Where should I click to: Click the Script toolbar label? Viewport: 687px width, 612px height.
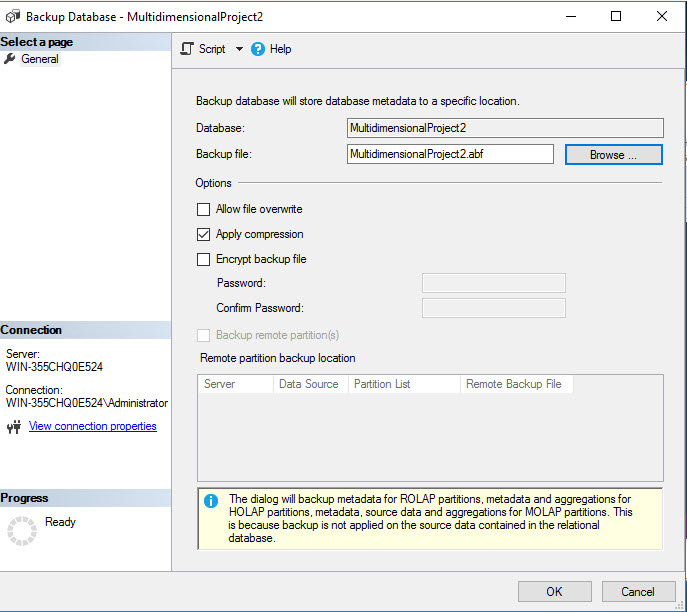tap(212, 49)
